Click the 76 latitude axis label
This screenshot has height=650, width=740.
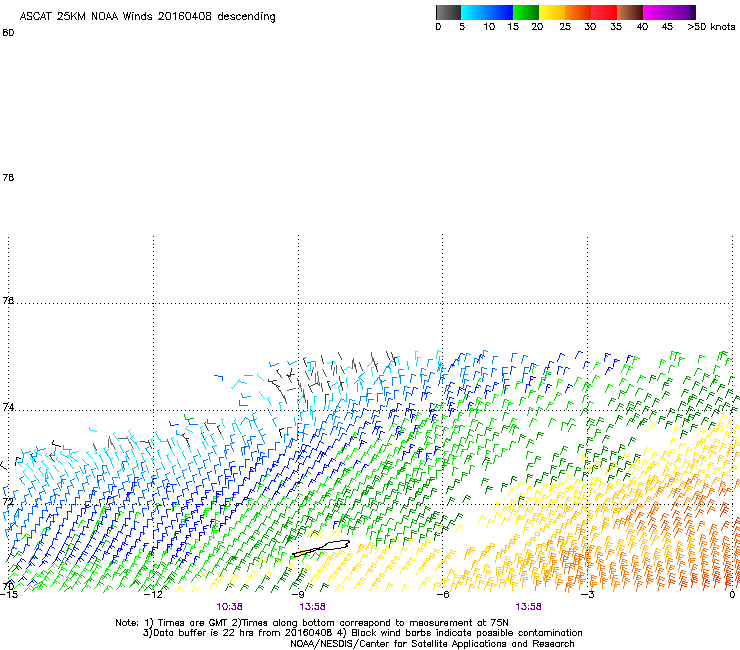[8, 300]
